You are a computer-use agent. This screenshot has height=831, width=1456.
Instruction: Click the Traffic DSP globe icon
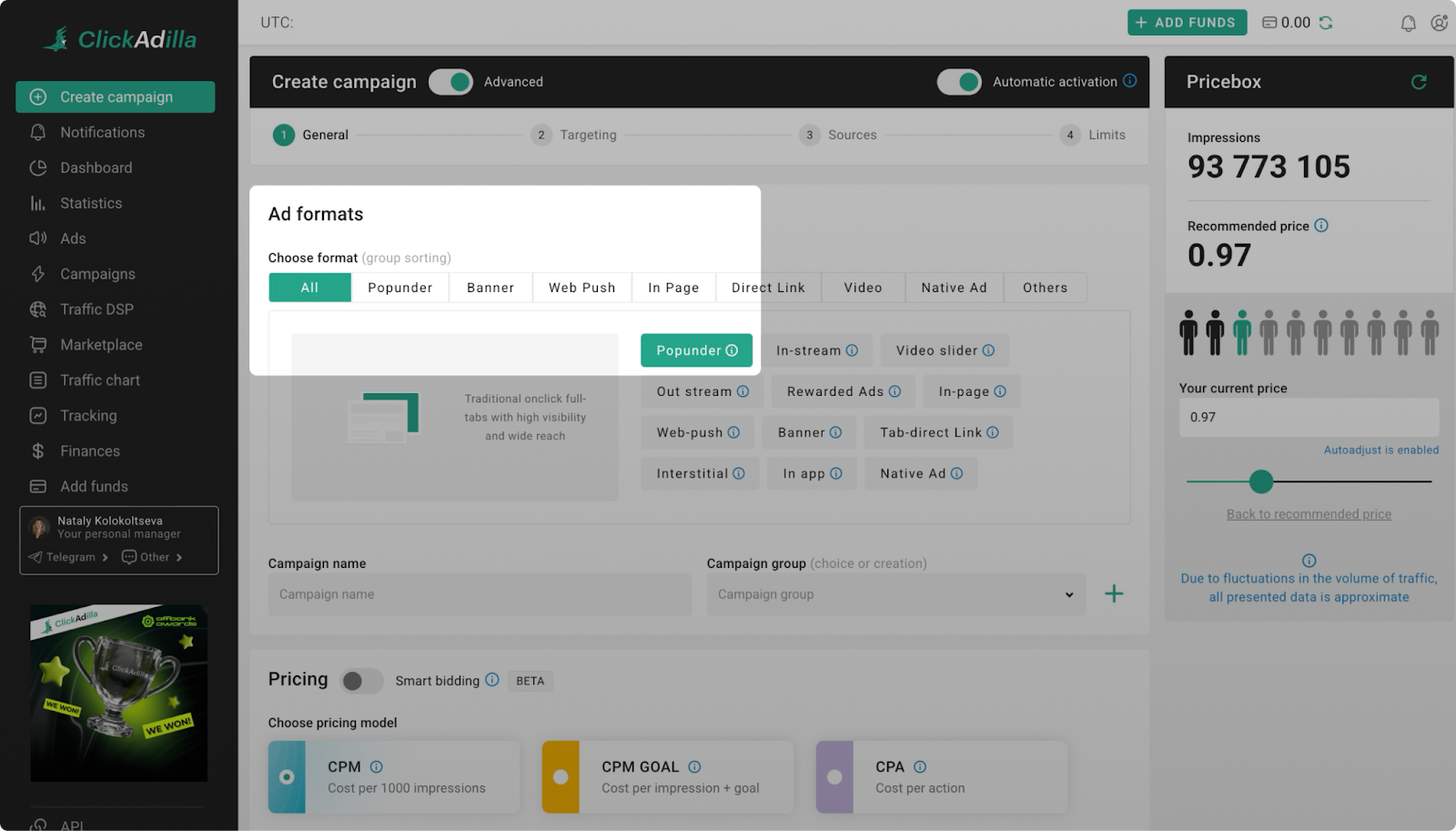38,309
